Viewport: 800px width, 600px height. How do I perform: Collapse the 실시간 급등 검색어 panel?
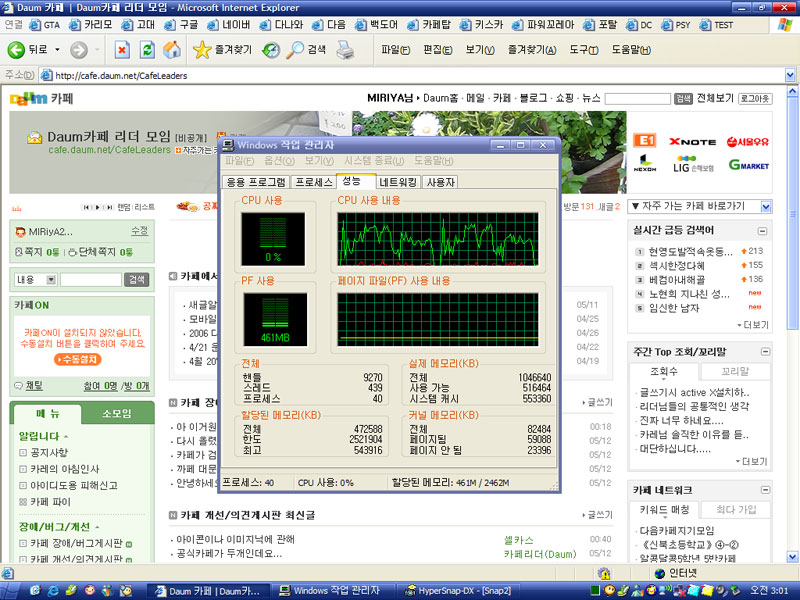pyautogui.click(x=765, y=230)
